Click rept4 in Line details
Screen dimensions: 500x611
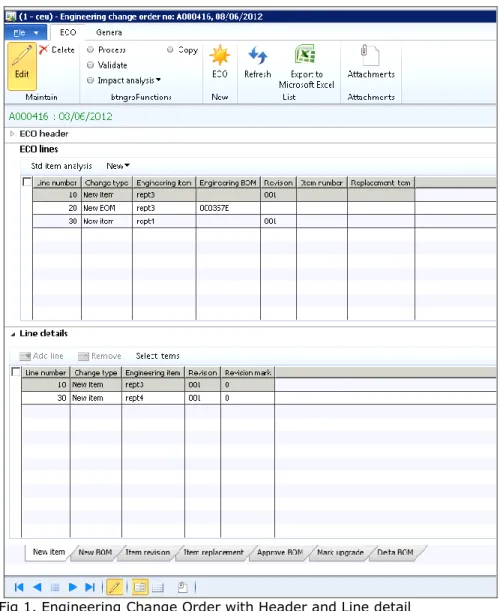coord(134,398)
